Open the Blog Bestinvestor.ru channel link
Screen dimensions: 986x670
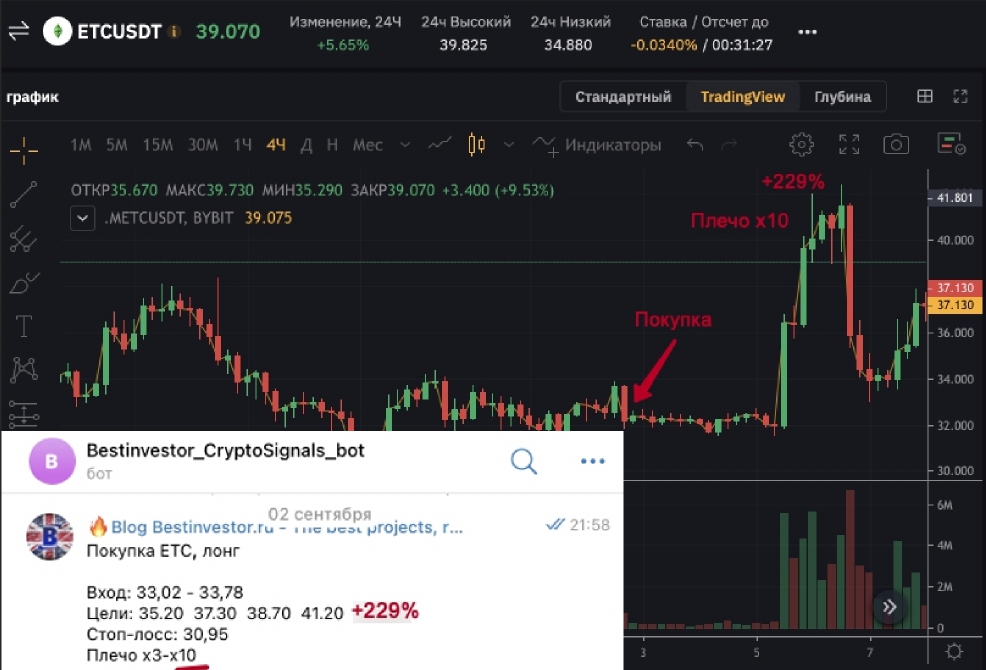(286, 527)
